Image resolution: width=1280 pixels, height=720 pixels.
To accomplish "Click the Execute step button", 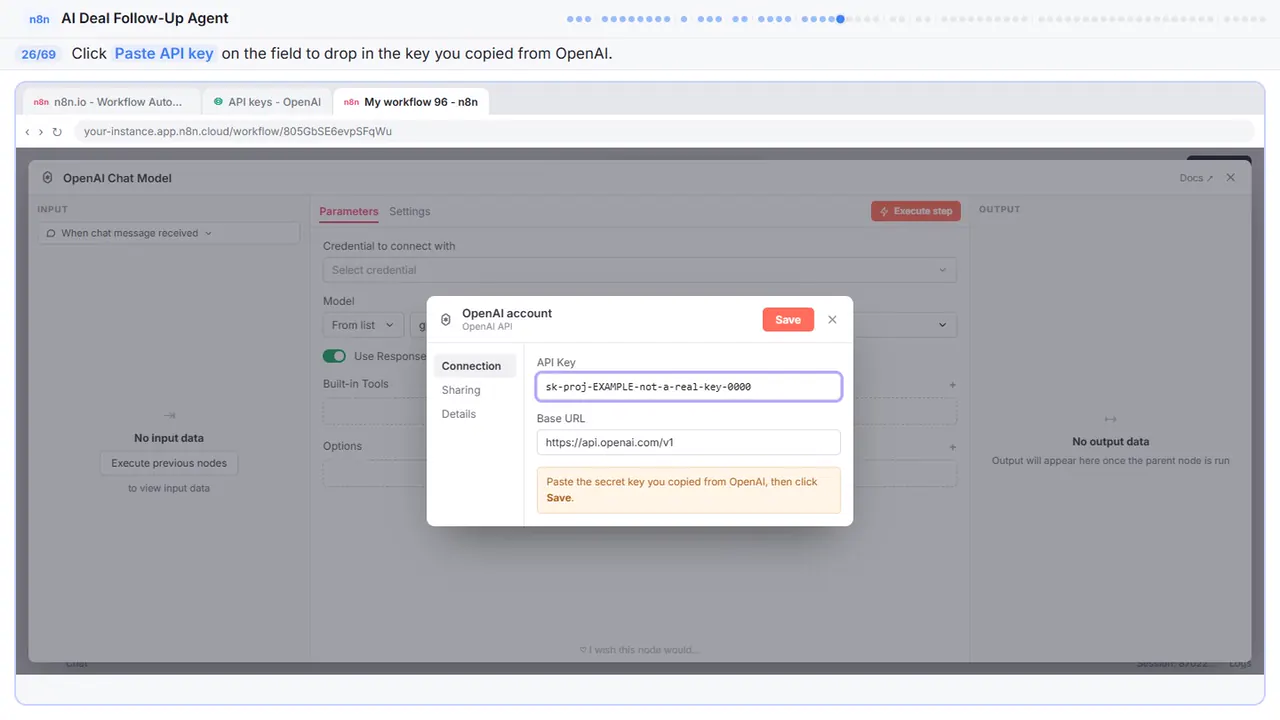I will [x=916, y=211].
